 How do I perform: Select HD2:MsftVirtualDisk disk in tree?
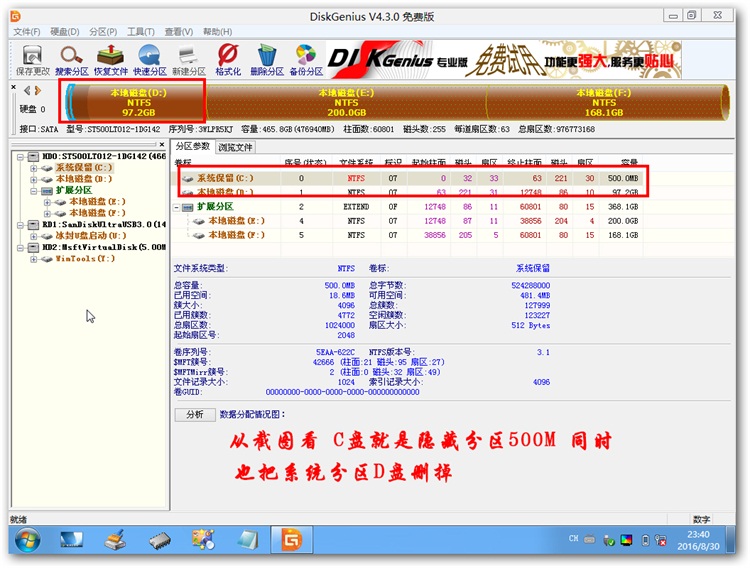pos(104,247)
